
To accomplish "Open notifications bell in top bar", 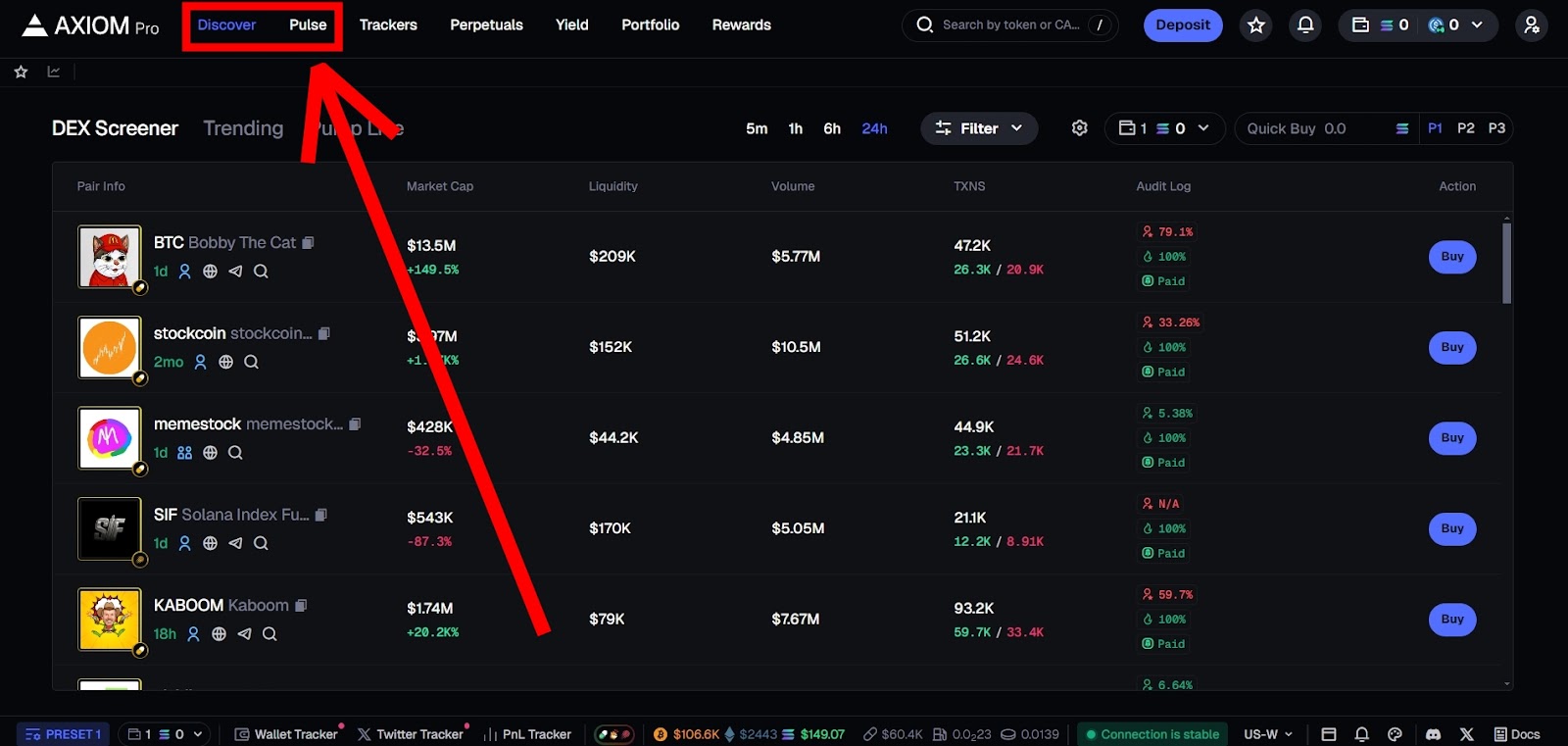I will (x=1305, y=25).
